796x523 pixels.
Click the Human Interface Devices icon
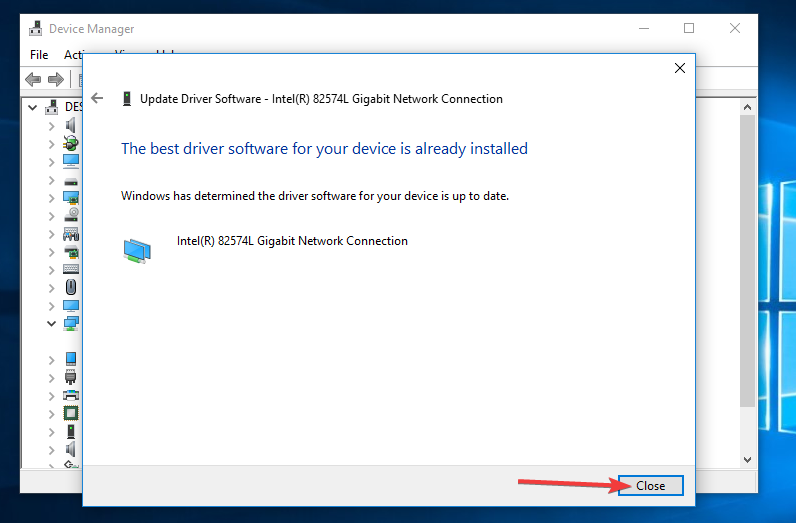71,234
